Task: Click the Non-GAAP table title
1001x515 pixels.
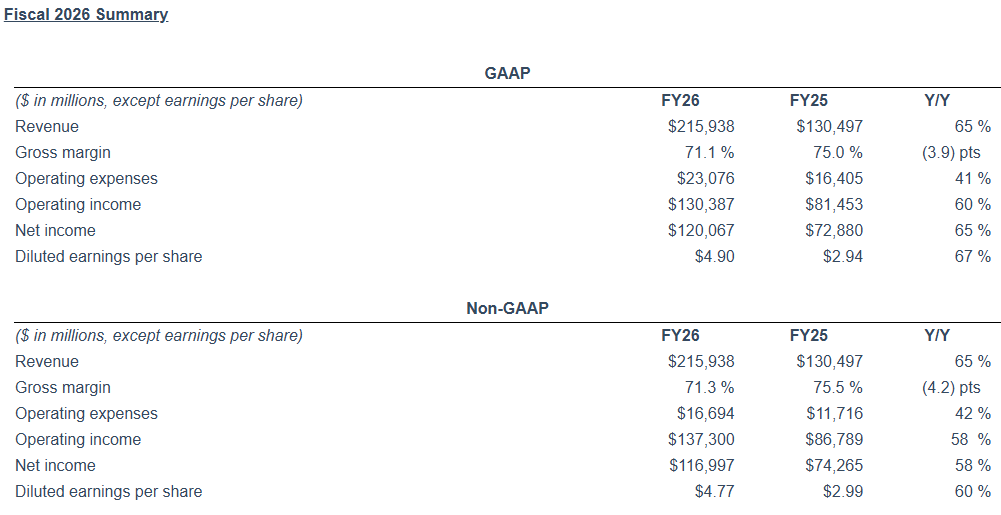Action: click(x=507, y=308)
